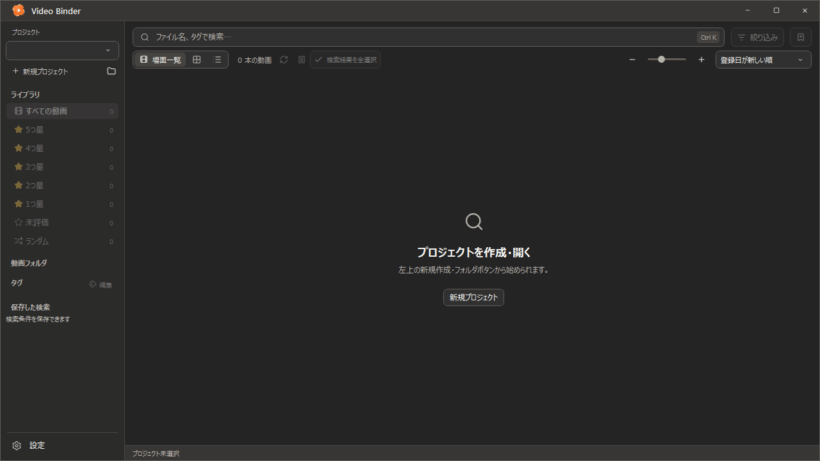The width and height of the screenshot is (820, 461).
Task: Click the refresh icon beside video count
Action: pos(284,60)
